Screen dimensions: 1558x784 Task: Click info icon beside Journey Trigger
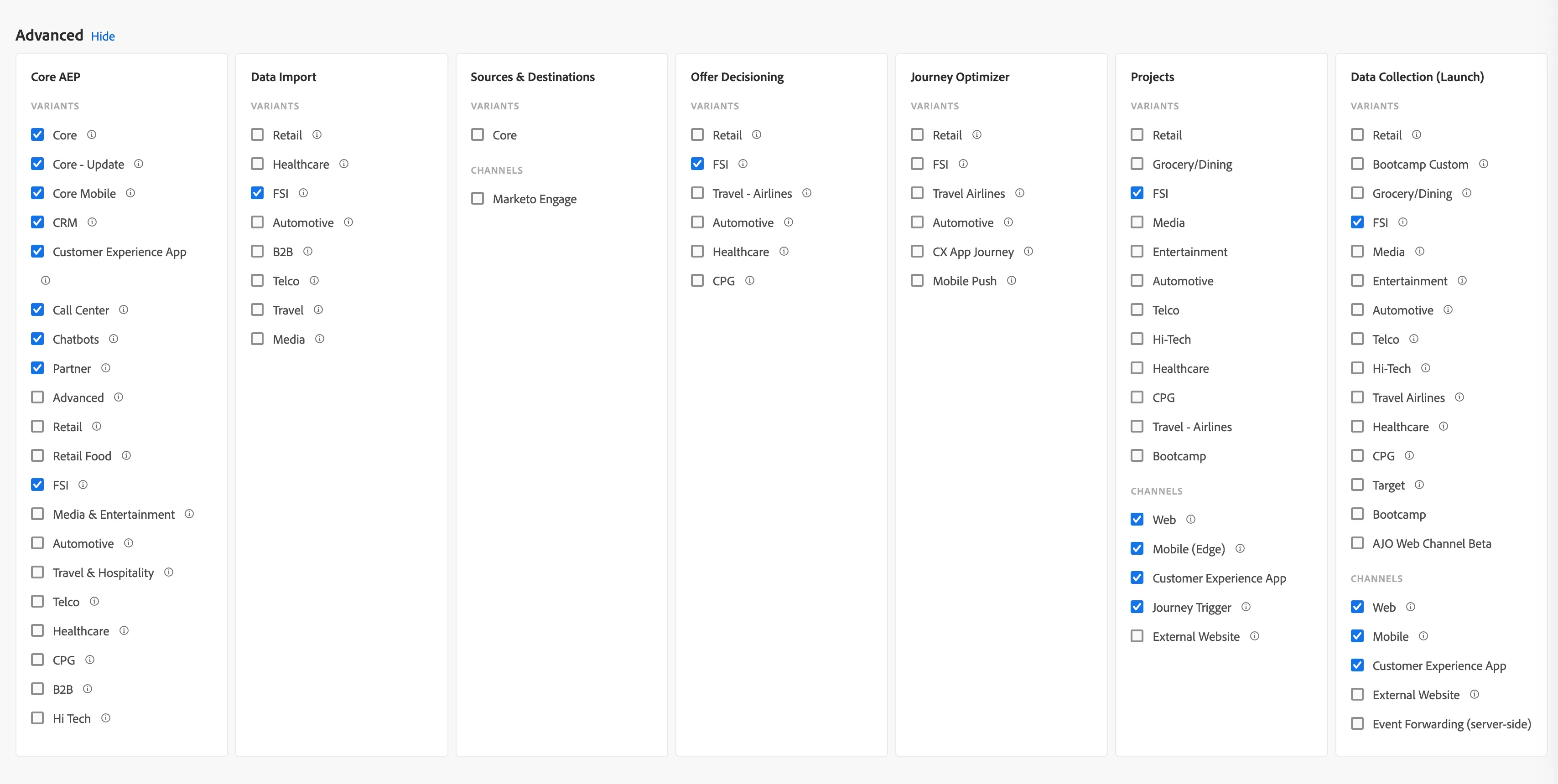pos(1246,607)
